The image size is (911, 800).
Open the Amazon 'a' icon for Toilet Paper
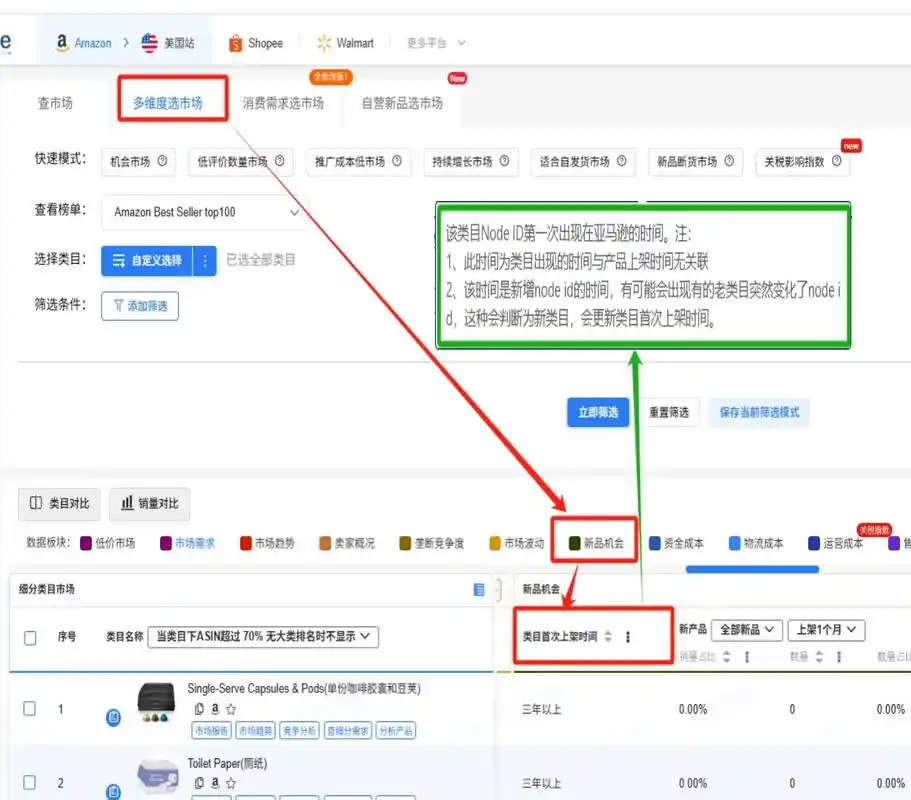click(214, 784)
